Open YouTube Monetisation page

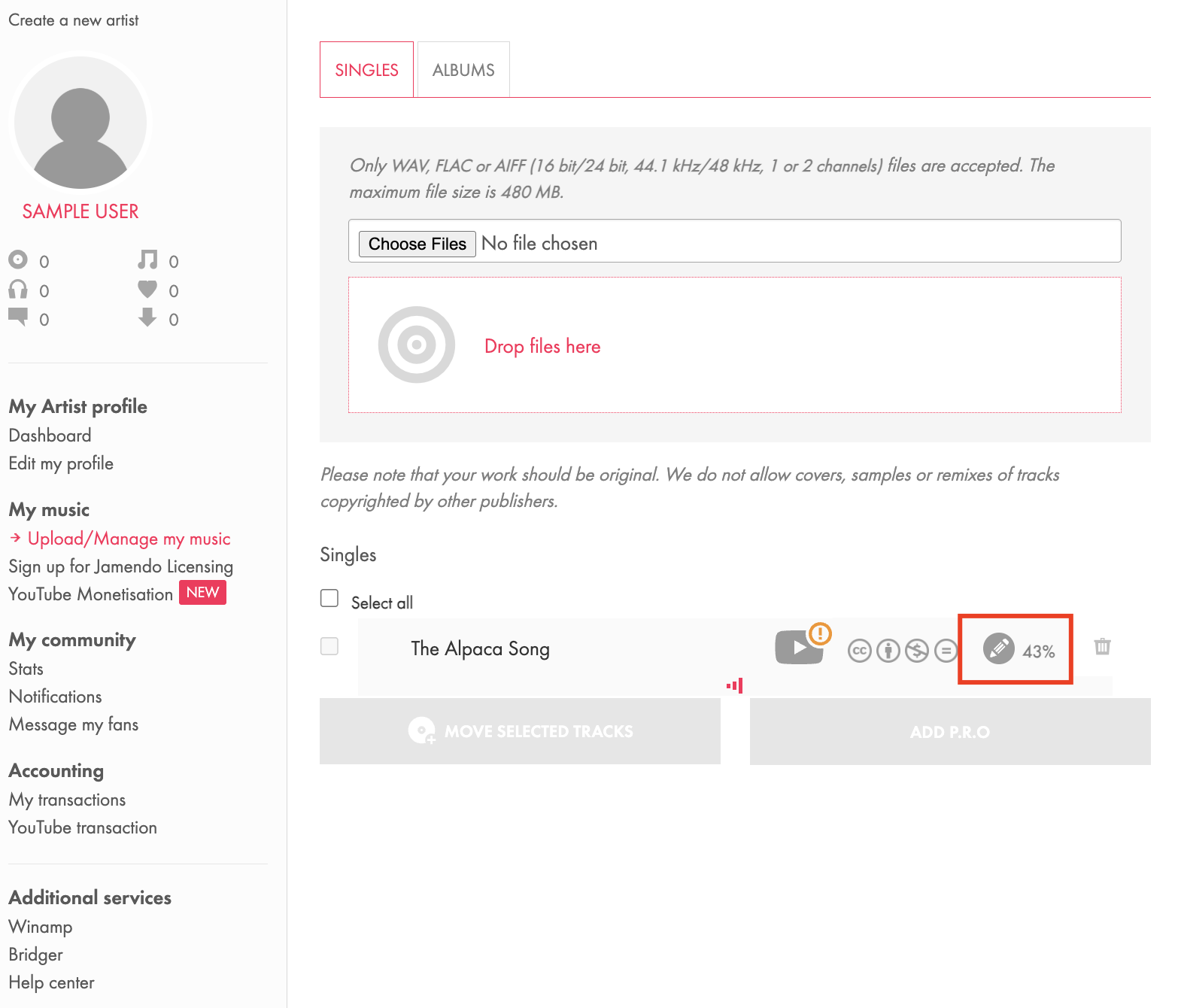91,594
